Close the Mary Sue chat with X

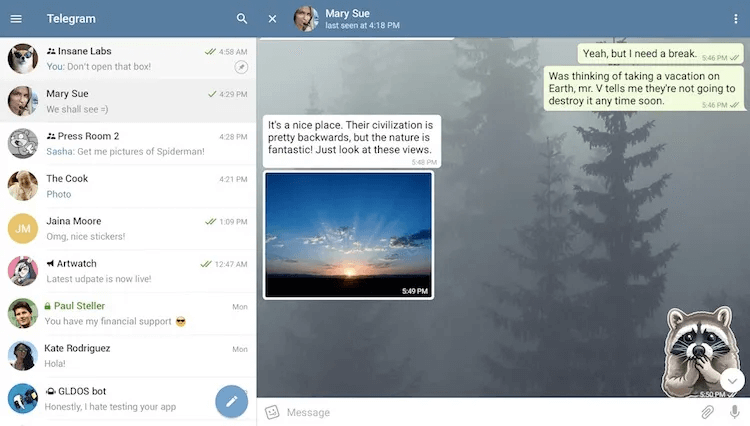coord(272,19)
